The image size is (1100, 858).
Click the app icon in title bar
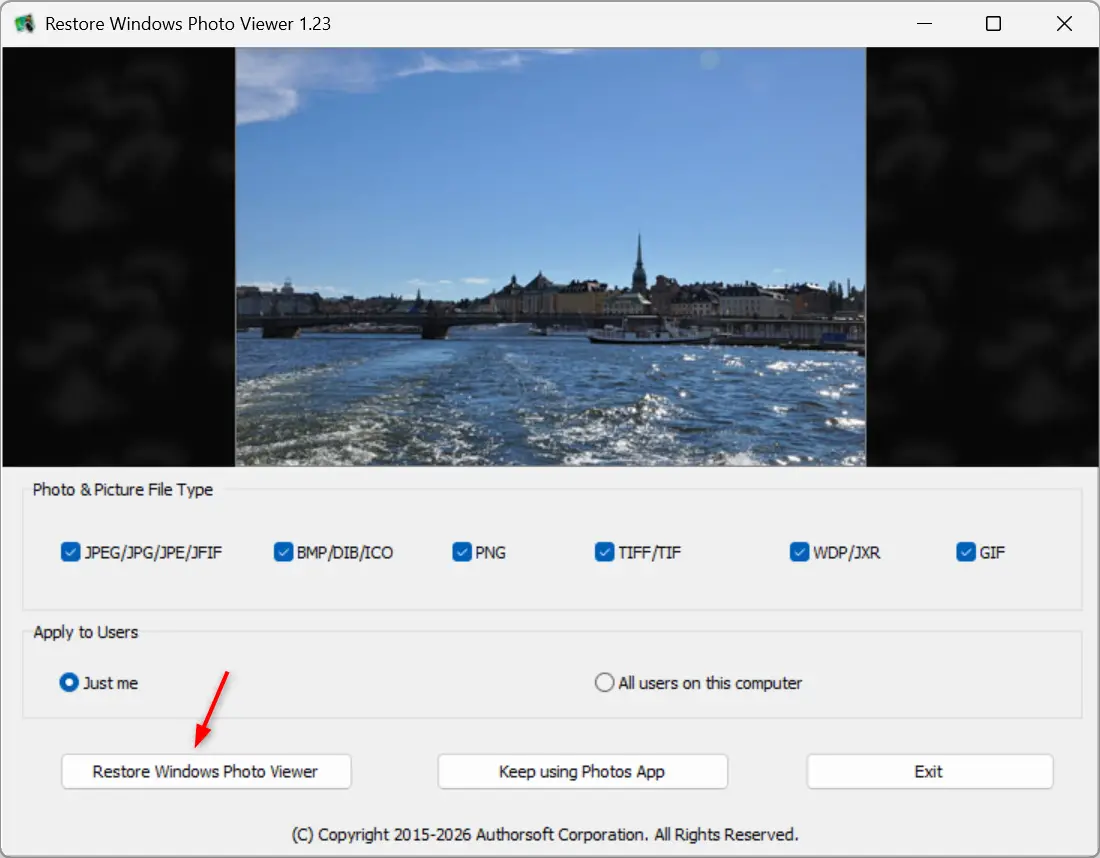click(x=25, y=24)
